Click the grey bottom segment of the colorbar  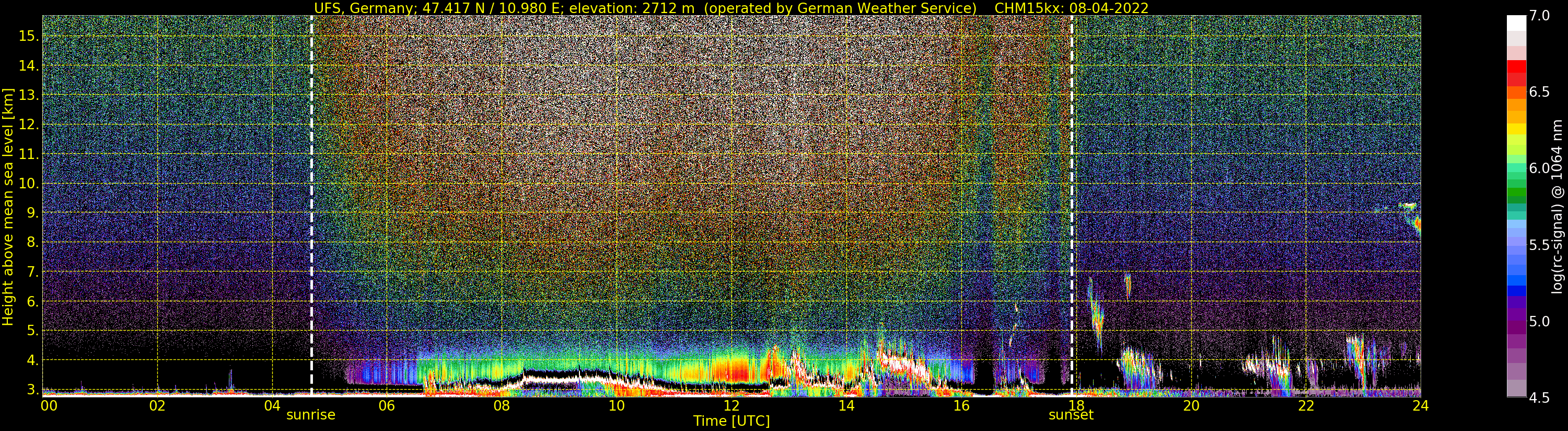tap(1516, 388)
